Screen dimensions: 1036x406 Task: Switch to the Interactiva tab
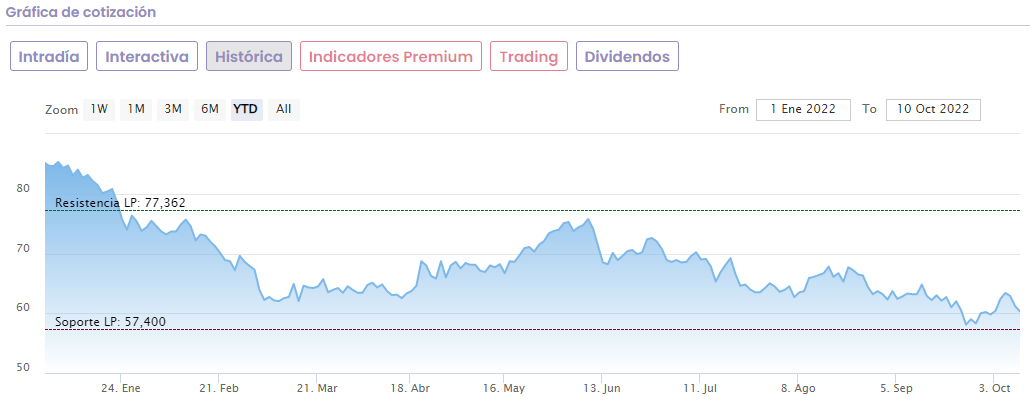point(147,56)
